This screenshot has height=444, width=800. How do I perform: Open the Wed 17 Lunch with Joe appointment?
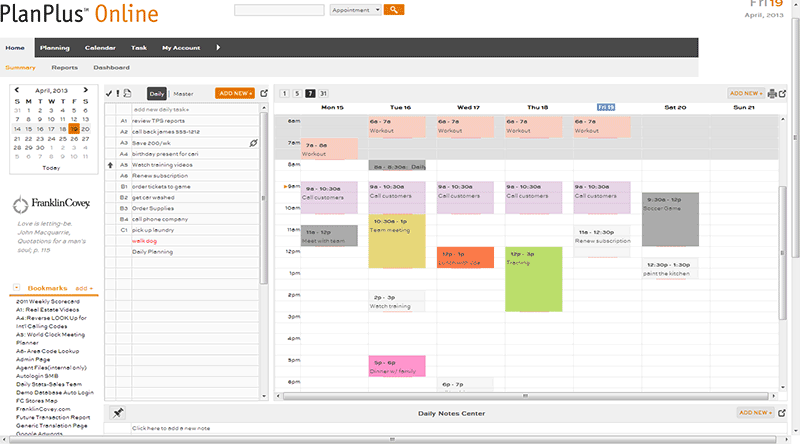465,257
